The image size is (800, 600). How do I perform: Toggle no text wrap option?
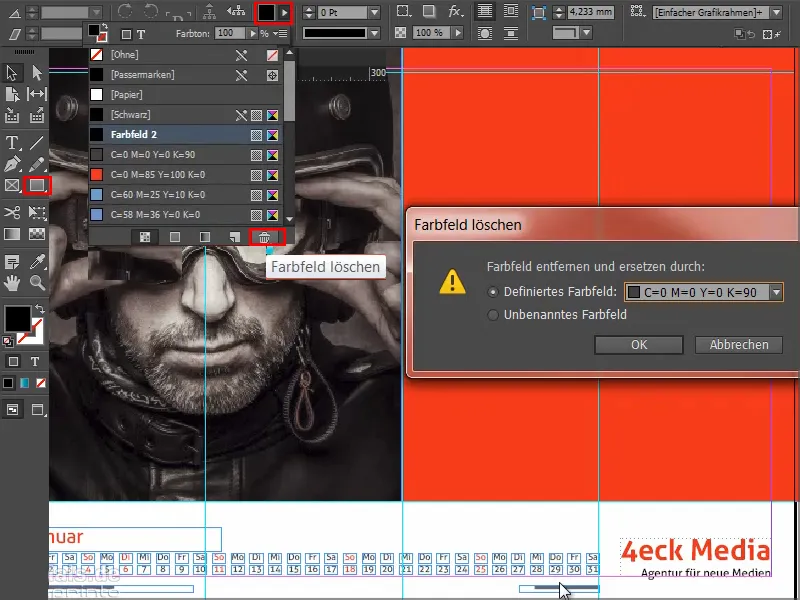coord(485,11)
